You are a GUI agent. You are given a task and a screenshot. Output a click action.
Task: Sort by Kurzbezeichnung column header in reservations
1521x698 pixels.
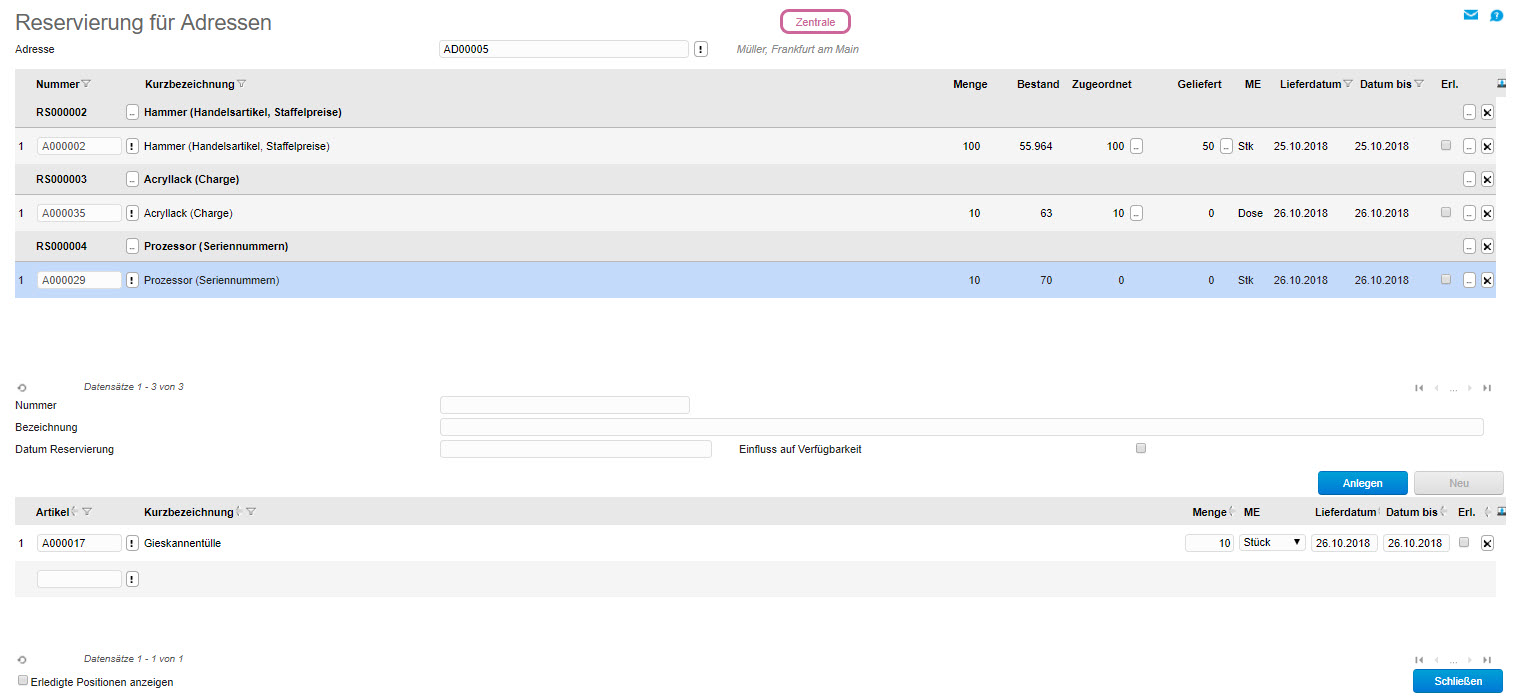pyautogui.click(x=189, y=84)
